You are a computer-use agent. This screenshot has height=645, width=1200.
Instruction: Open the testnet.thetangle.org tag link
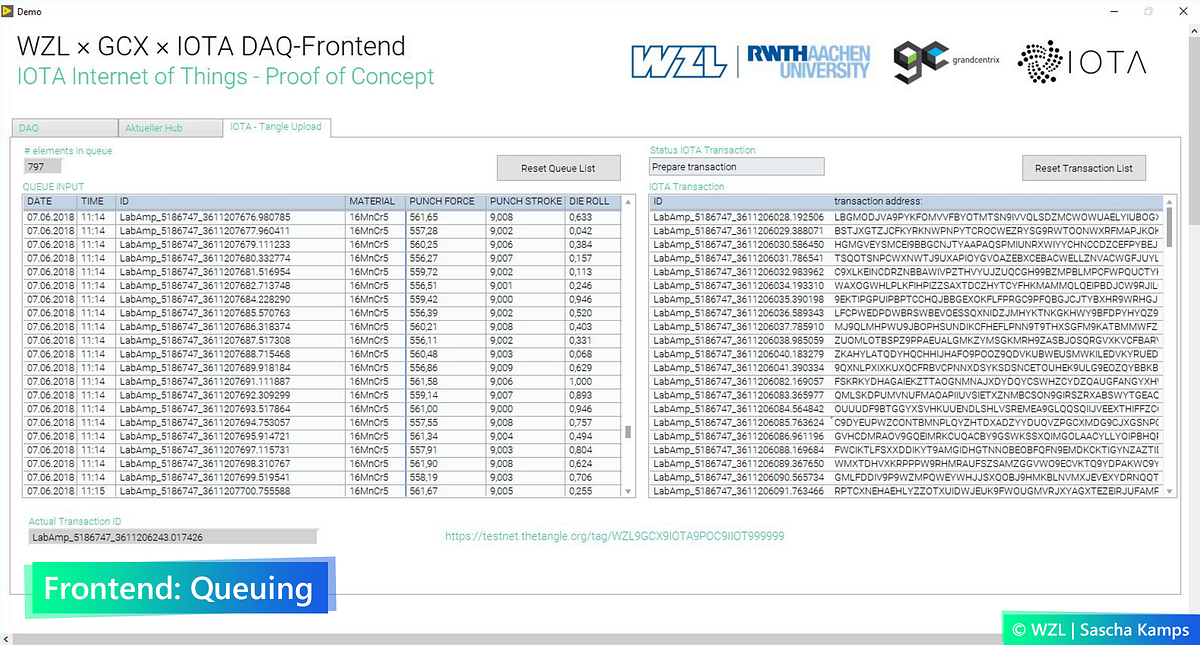(615, 536)
